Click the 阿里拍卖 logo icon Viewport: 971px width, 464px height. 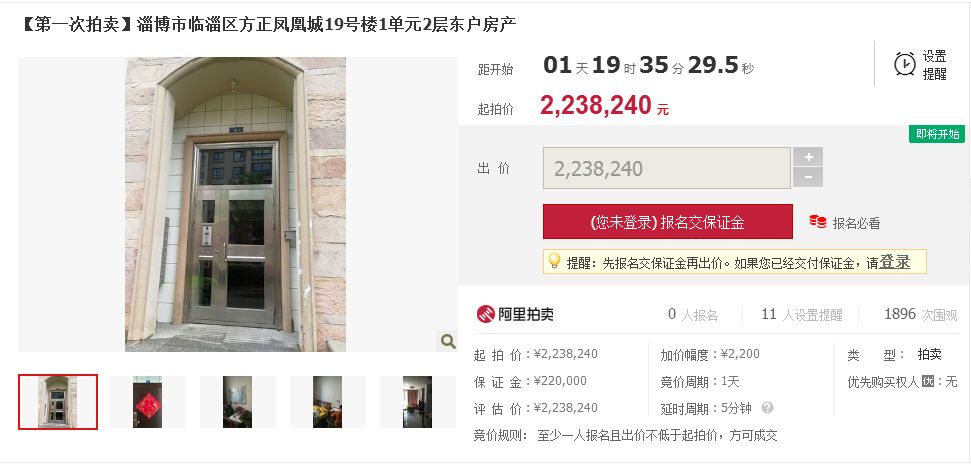coord(486,314)
